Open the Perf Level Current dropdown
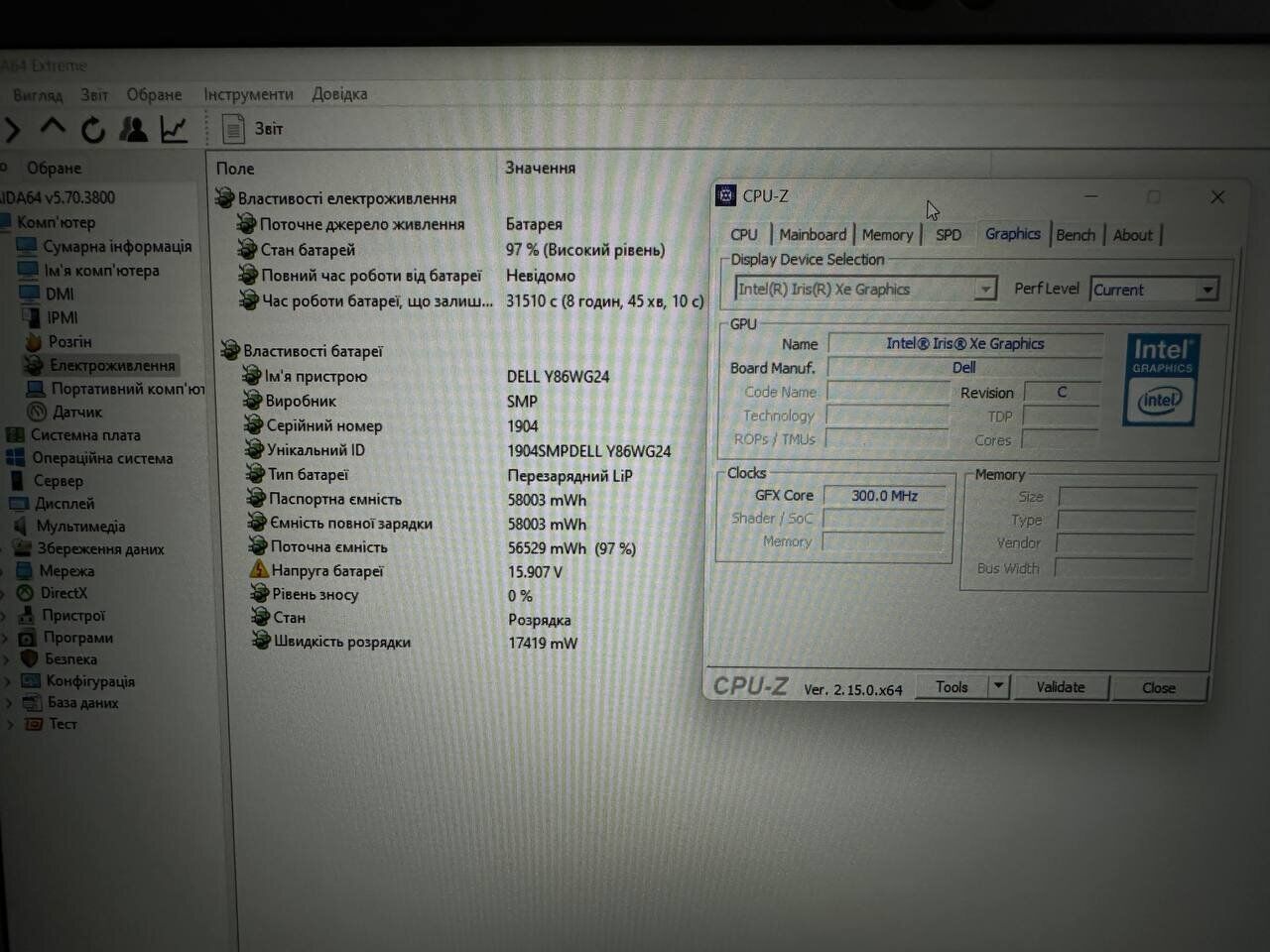 (x=1206, y=290)
